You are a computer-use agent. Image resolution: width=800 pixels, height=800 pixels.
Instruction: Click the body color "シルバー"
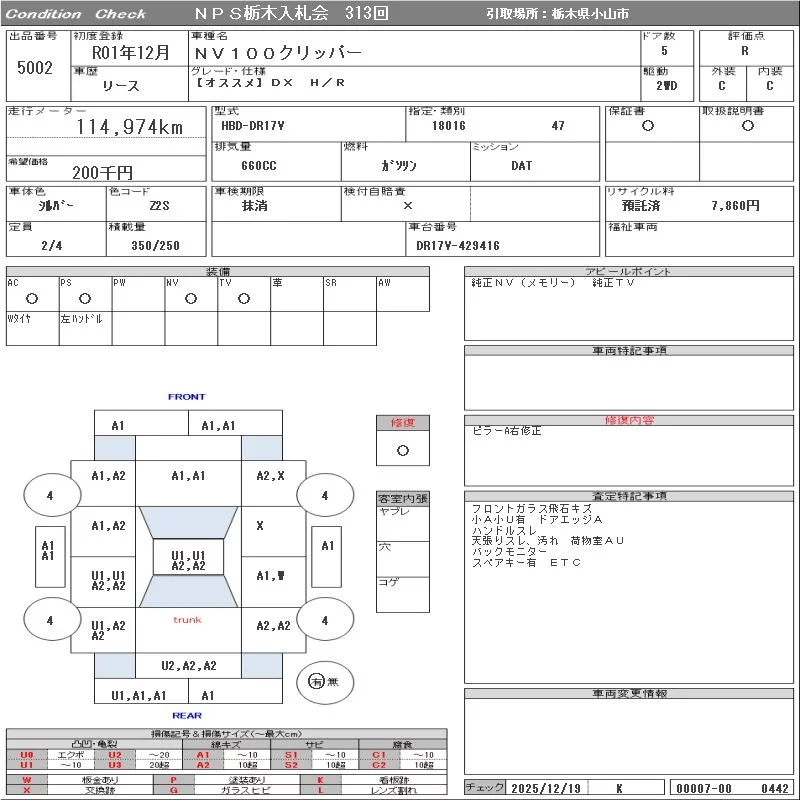click(56, 206)
